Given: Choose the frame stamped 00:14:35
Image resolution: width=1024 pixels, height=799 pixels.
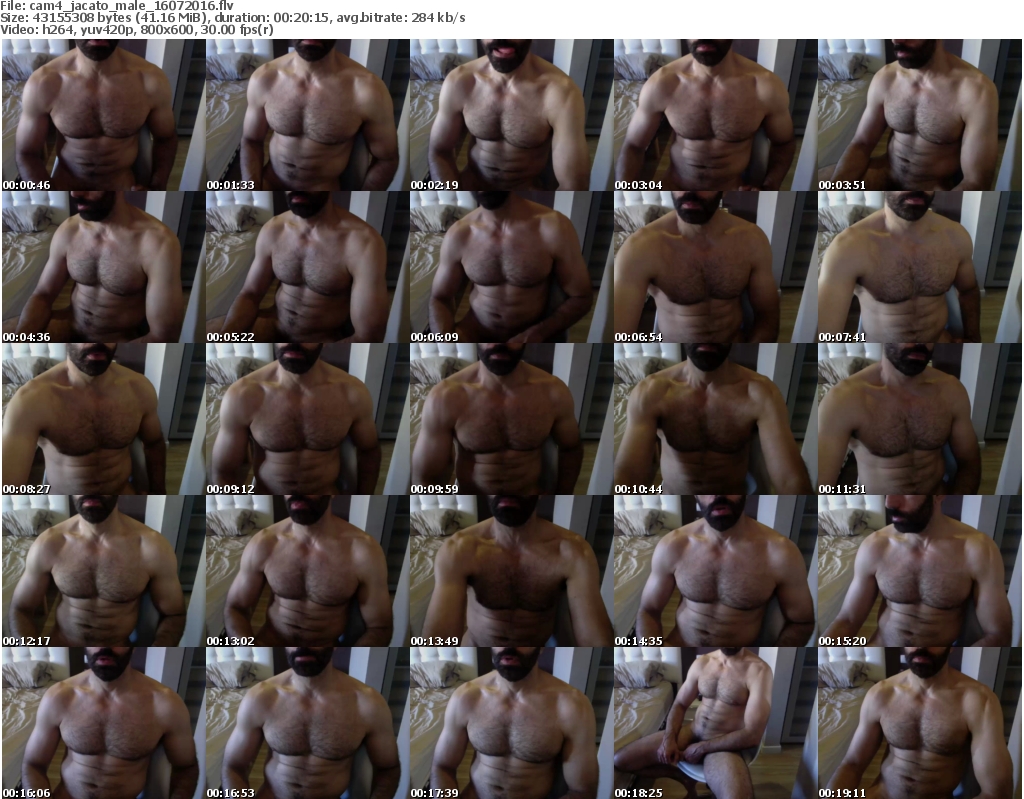Looking at the screenshot, I should pos(715,571).
